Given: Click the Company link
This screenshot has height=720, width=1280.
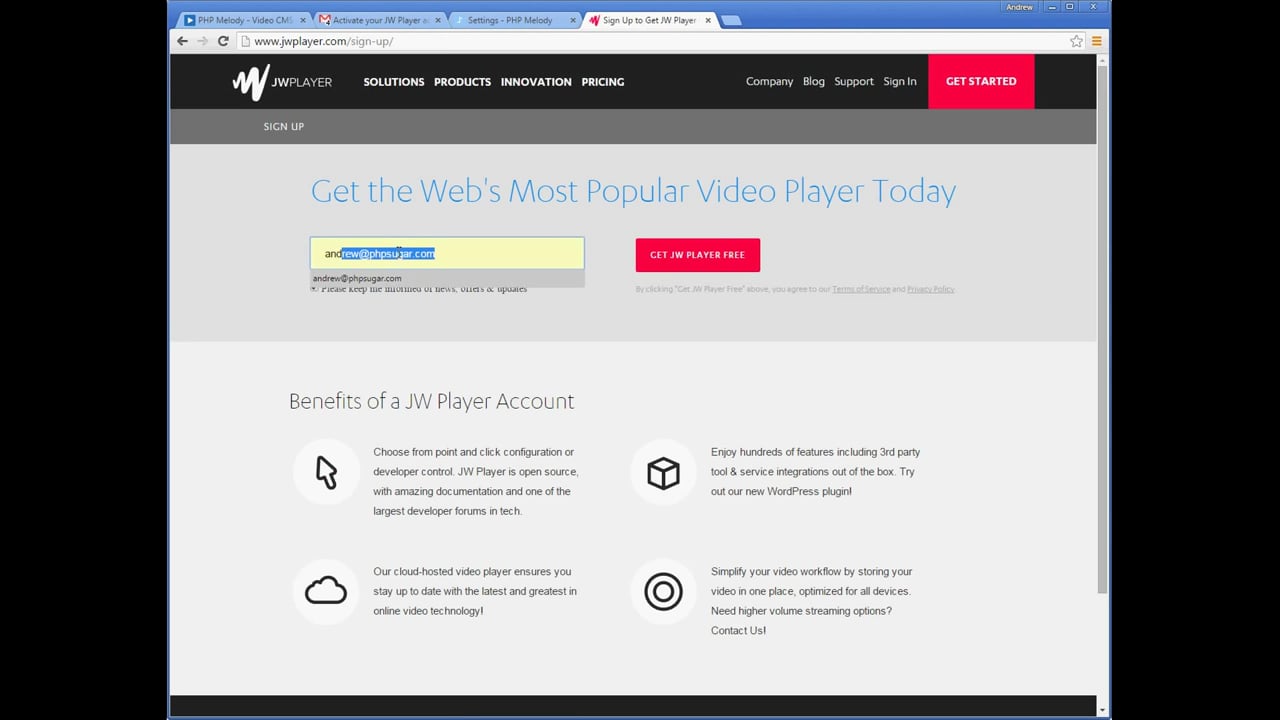Looking at the screenshot, I should click(769, 82).
